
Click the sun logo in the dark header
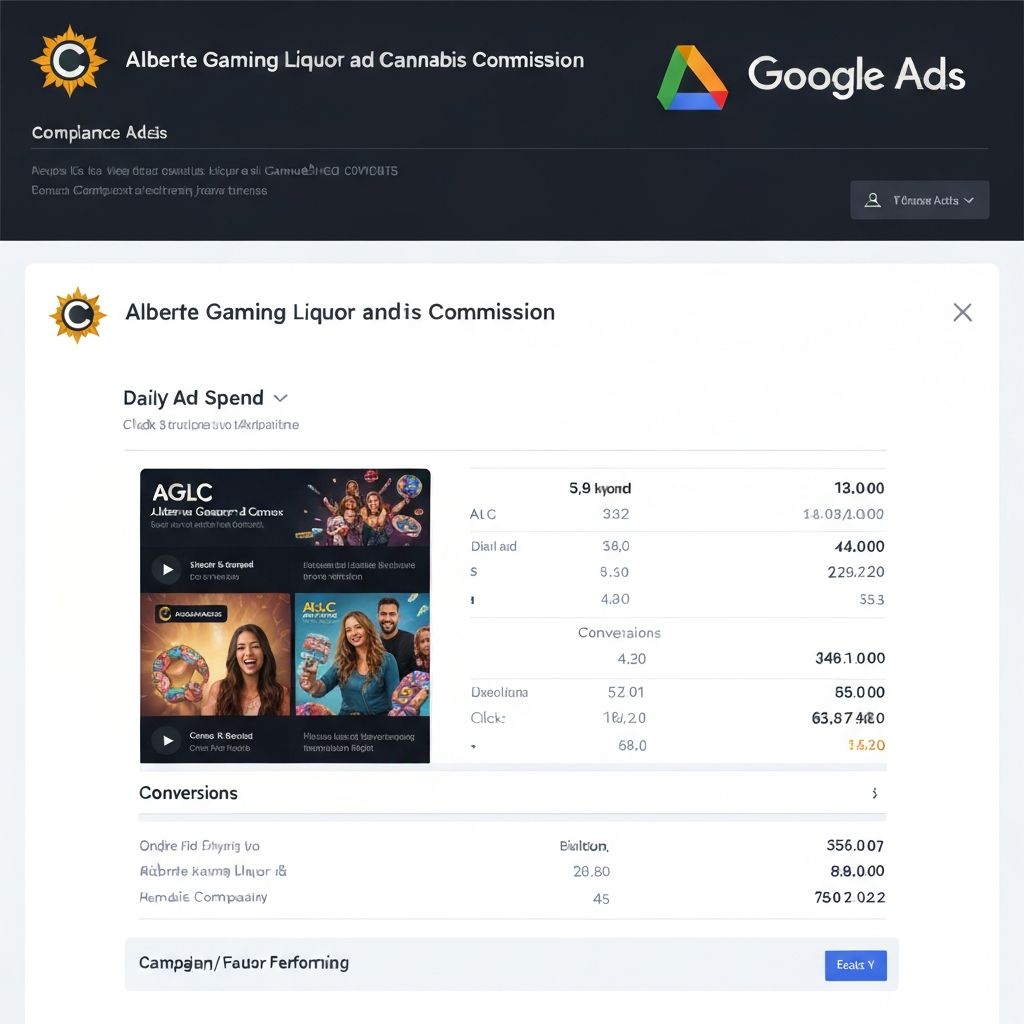click(x=69, y=61)
